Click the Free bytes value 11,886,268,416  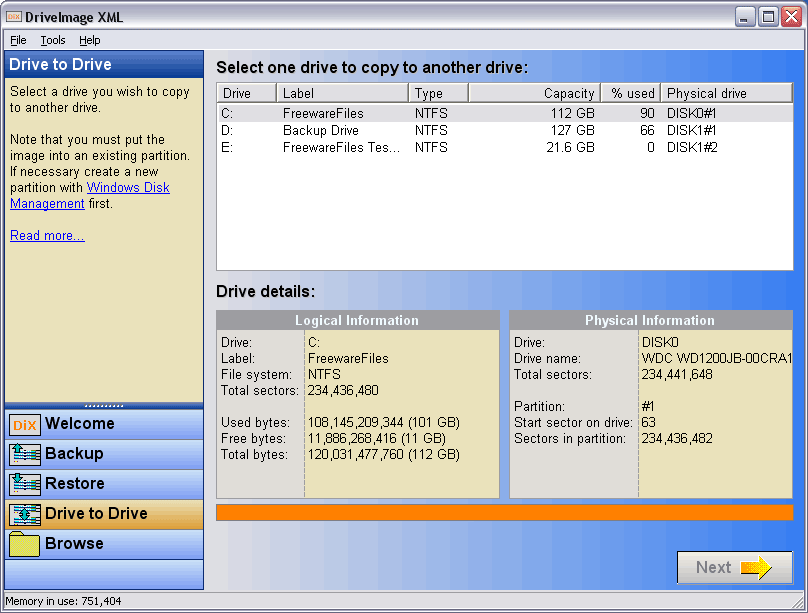[377, 438]
